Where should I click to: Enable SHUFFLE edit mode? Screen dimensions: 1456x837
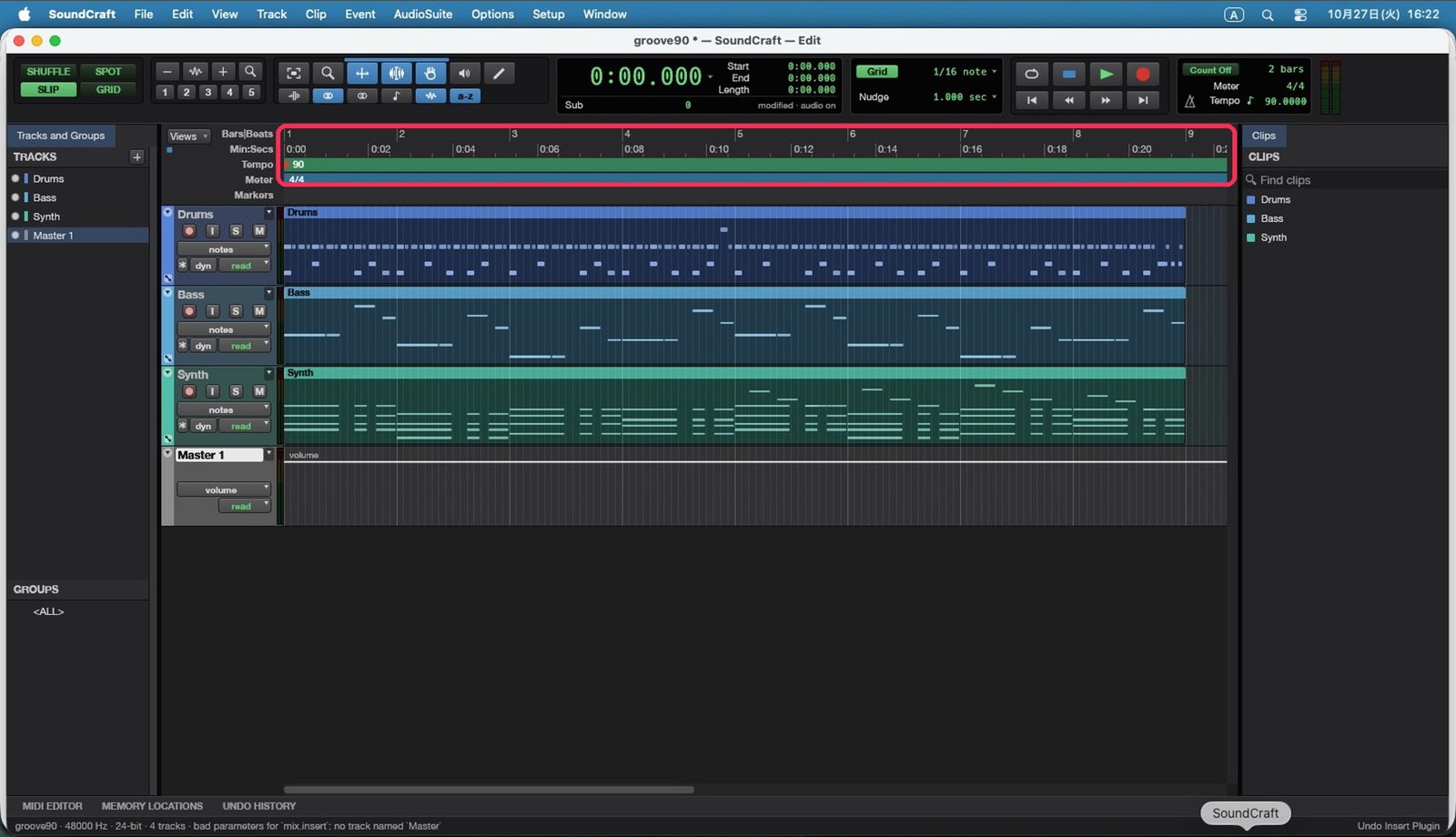(48, 72)
